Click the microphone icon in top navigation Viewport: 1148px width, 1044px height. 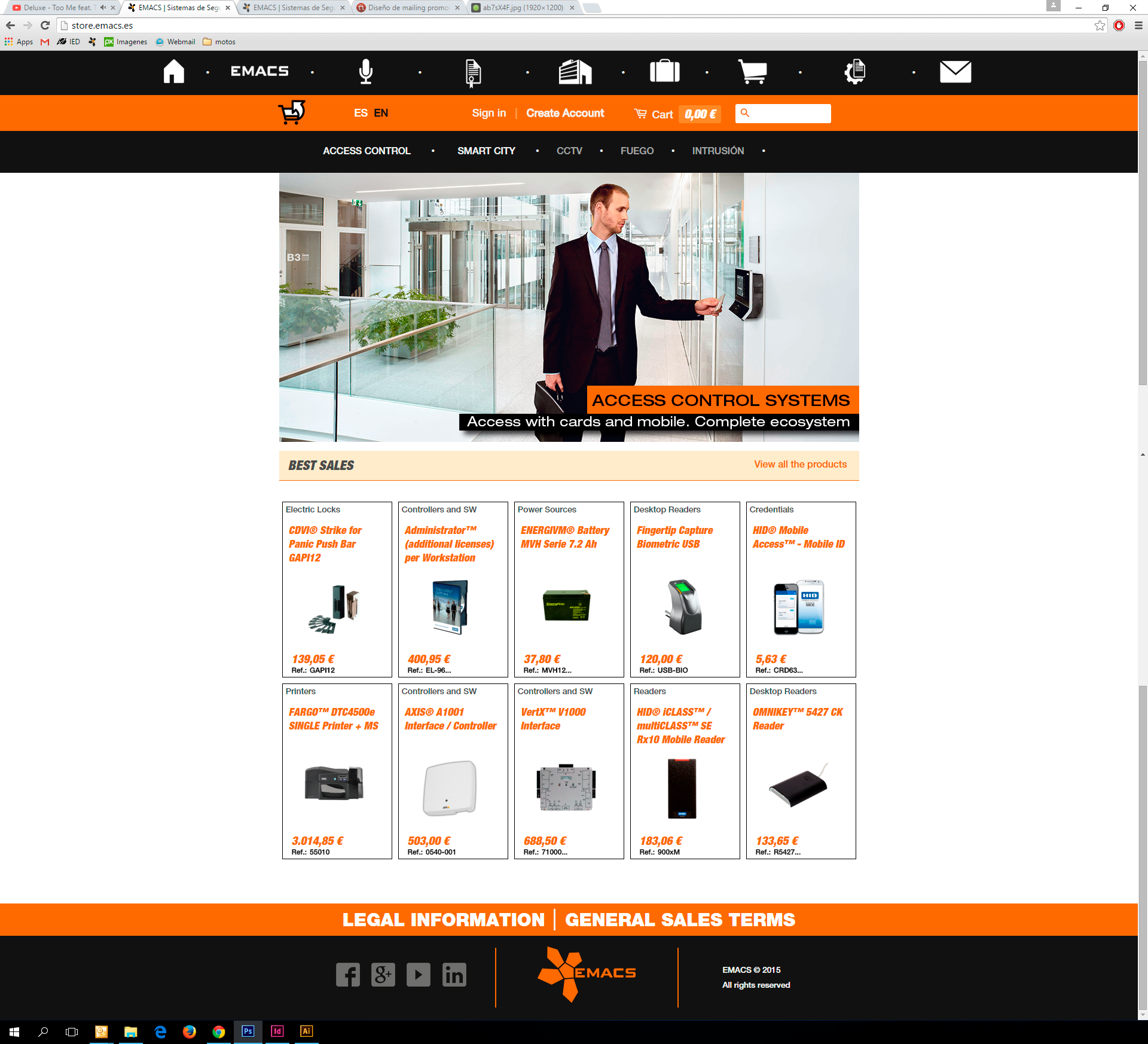pos(366,72)
